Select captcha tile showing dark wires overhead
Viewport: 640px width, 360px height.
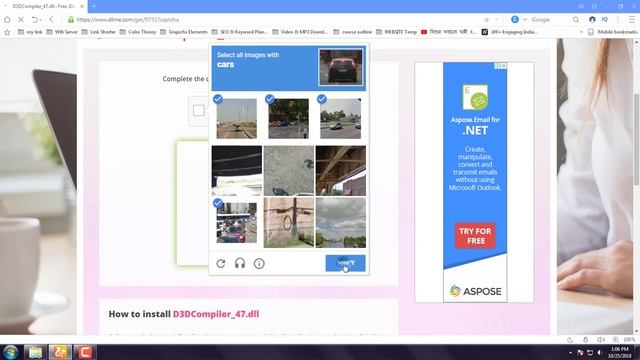pyautogui.click(x=237, y=171)
